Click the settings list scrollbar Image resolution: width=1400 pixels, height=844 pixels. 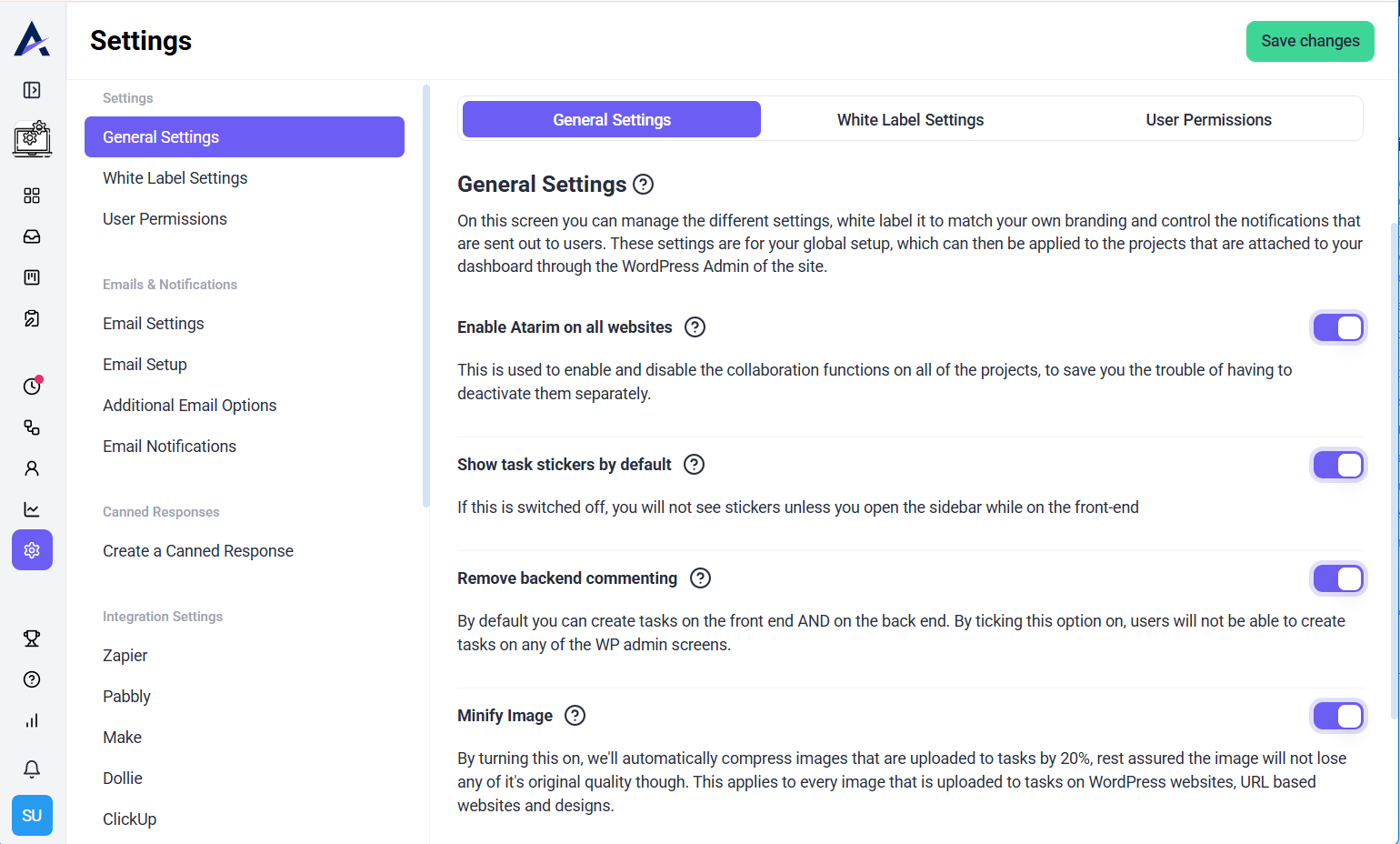click(425, 296)
